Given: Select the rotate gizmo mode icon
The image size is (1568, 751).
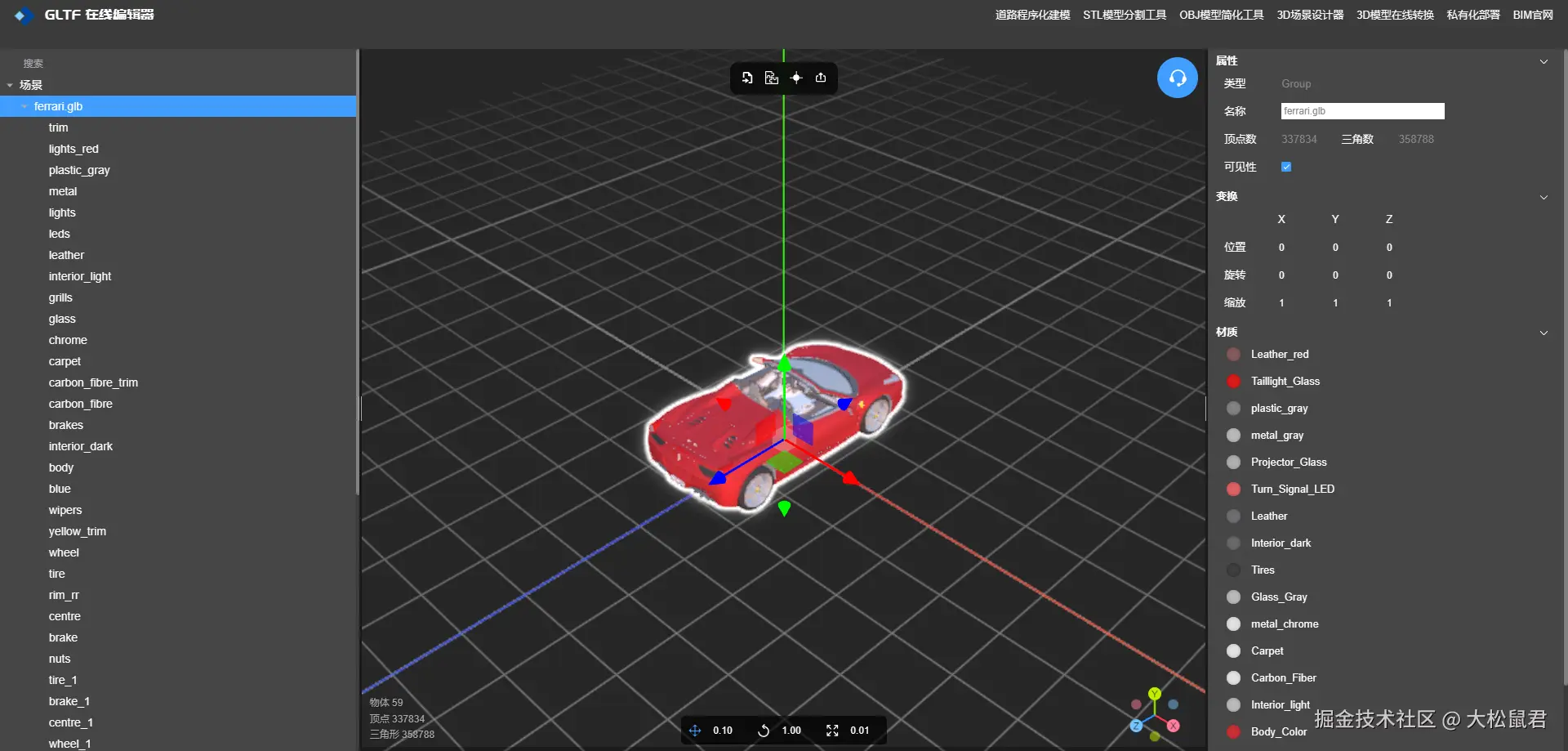Looking at the screenshot, I should click(764, 731).
